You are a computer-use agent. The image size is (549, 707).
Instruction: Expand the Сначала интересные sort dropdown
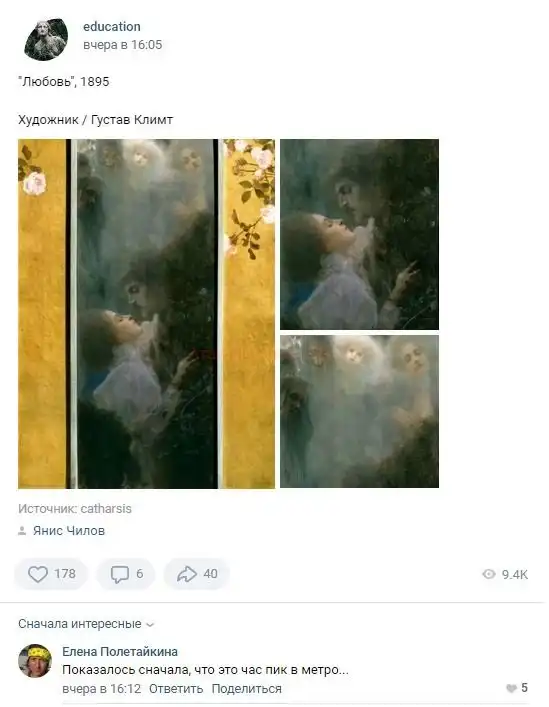coord(86,624)
